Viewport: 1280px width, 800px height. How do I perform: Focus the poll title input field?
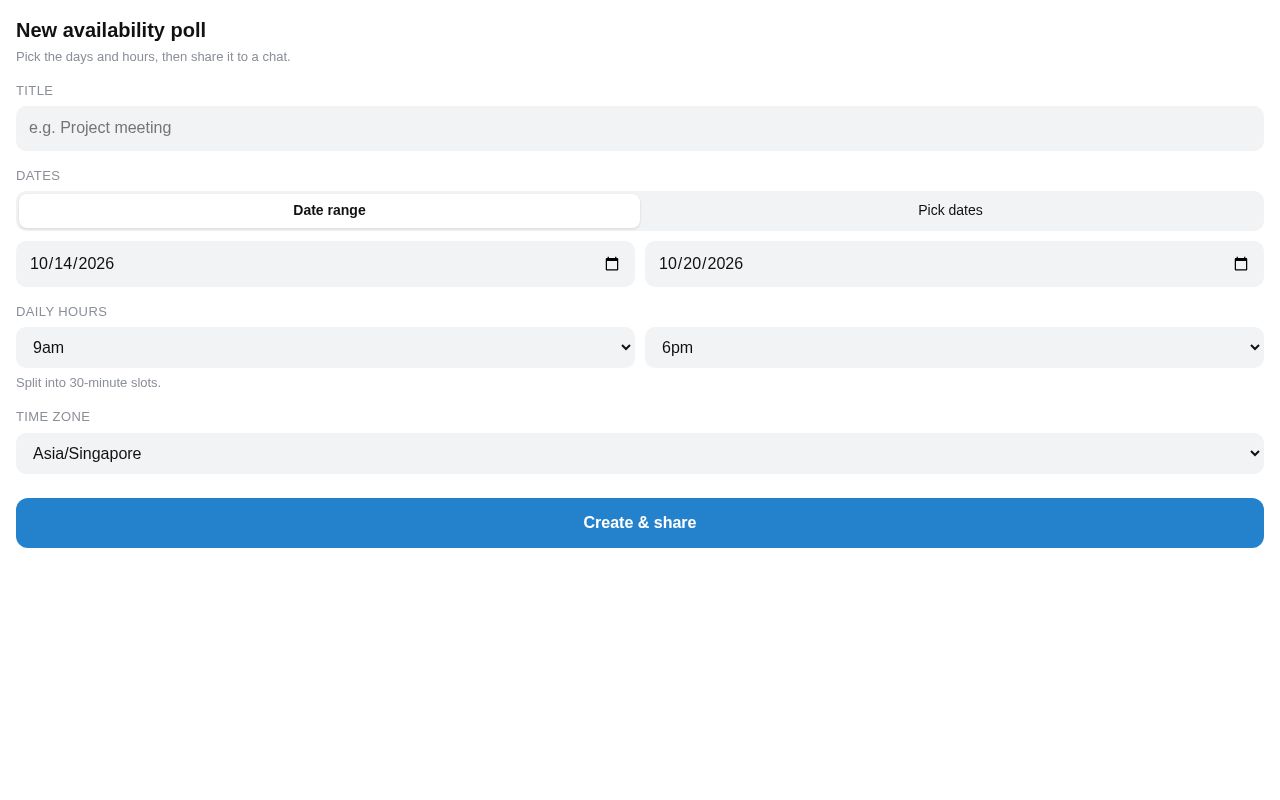[640, 128]
